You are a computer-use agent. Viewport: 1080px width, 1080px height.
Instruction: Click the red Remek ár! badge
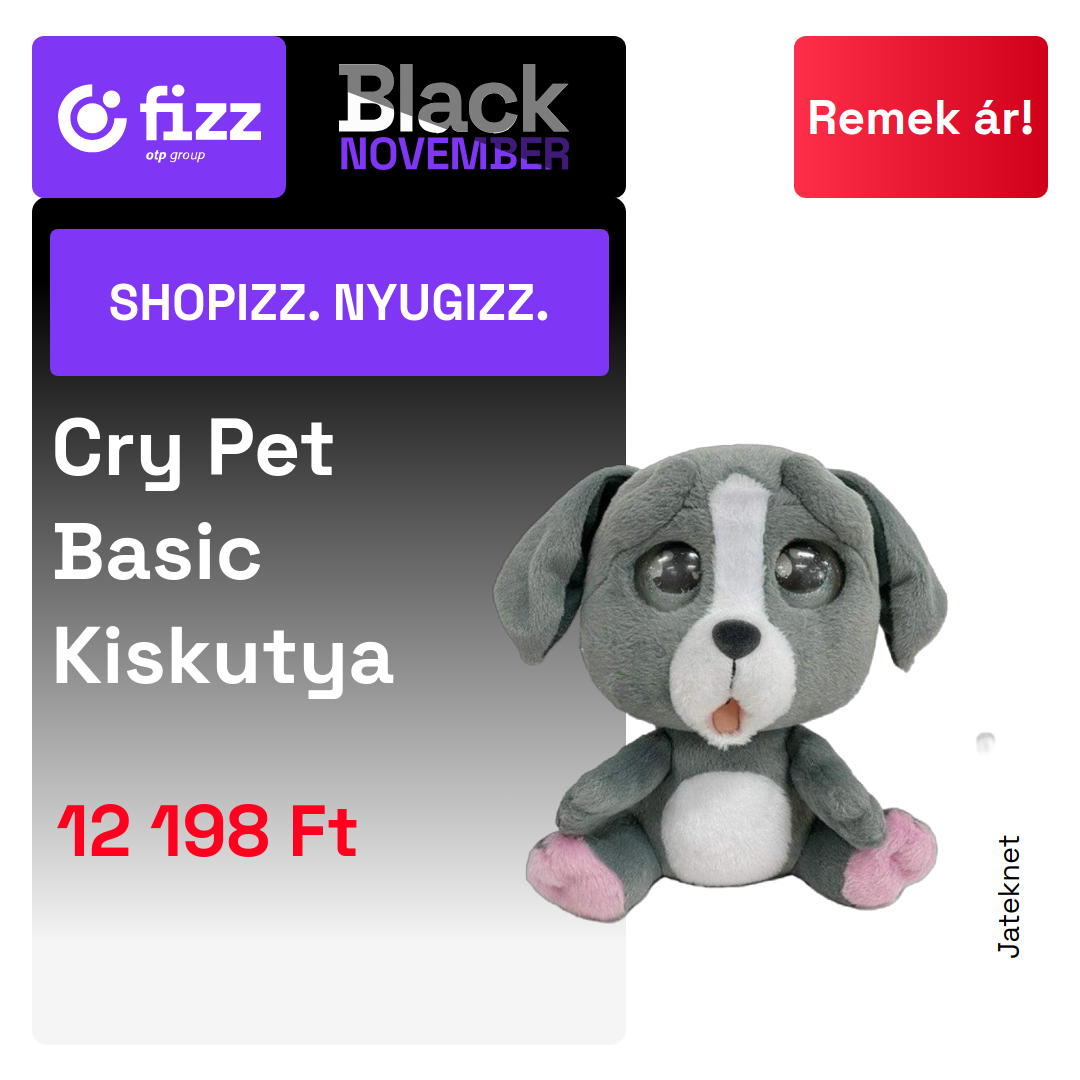(920, 117)
